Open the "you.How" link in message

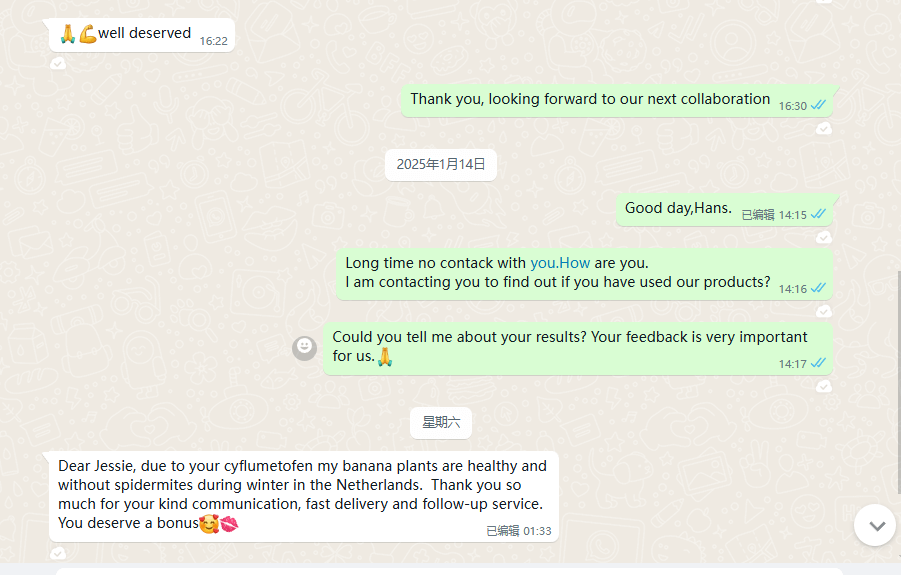click(560, 263)
